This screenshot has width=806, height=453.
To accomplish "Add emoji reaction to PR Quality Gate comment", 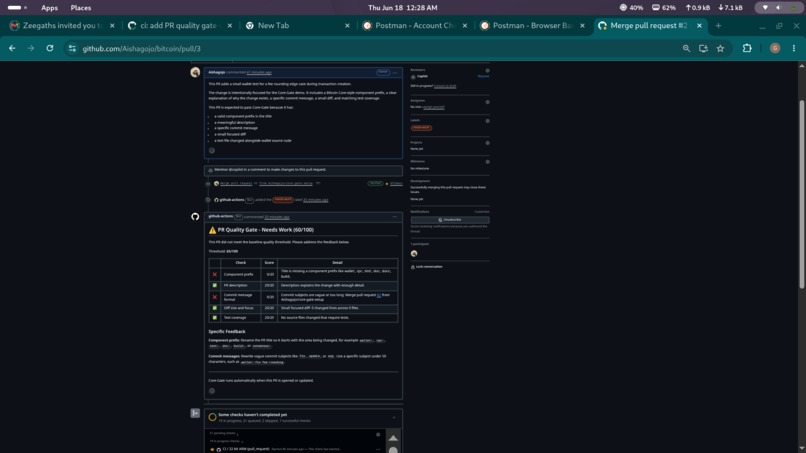I will pos(212,391).
